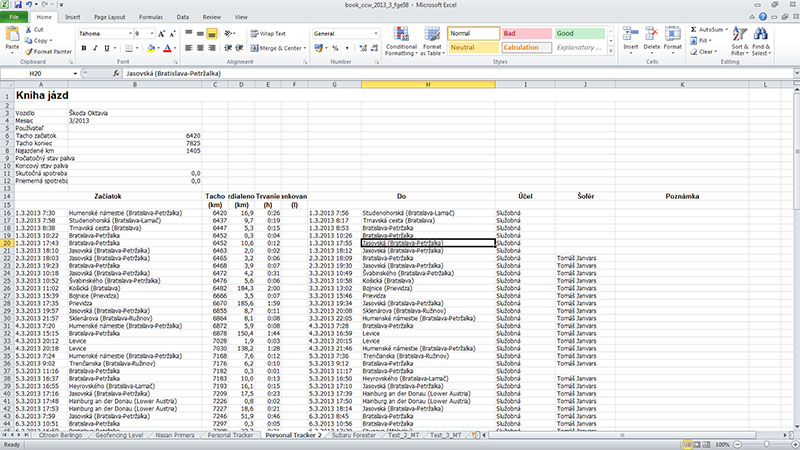Screen dimensions: 800x450
Task: Open the font color red A swatch
Action: pyautogui.click(x=160, y=48)
